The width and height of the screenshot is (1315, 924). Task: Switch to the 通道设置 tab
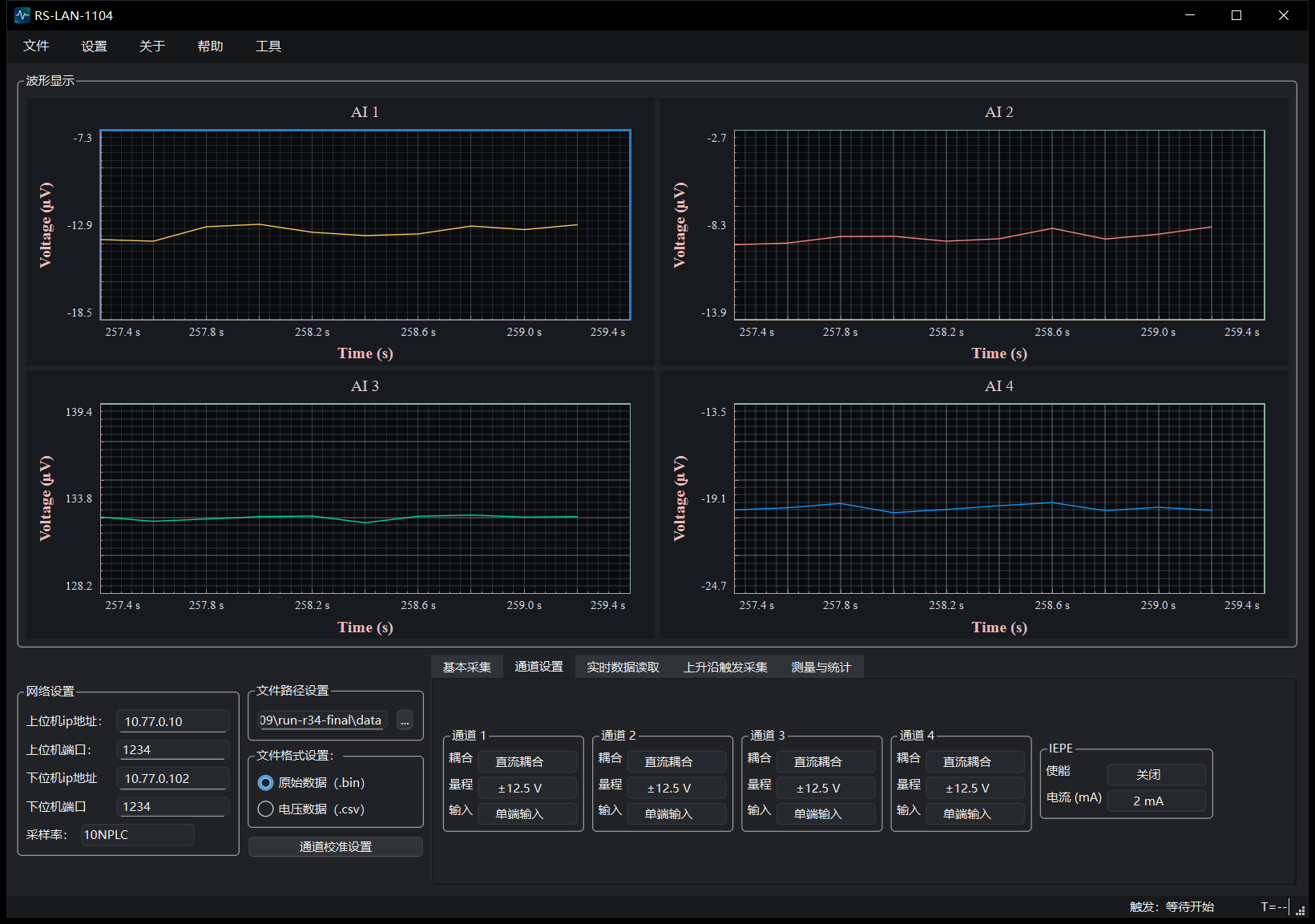(x=539, y=667)
